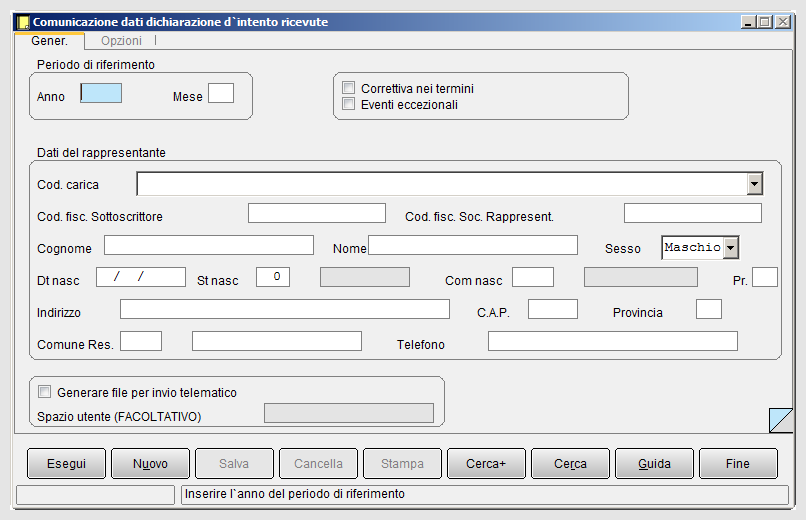The image size is (806, 520).
Task: Click the Comune Res. code field
Action: (141, 341)
